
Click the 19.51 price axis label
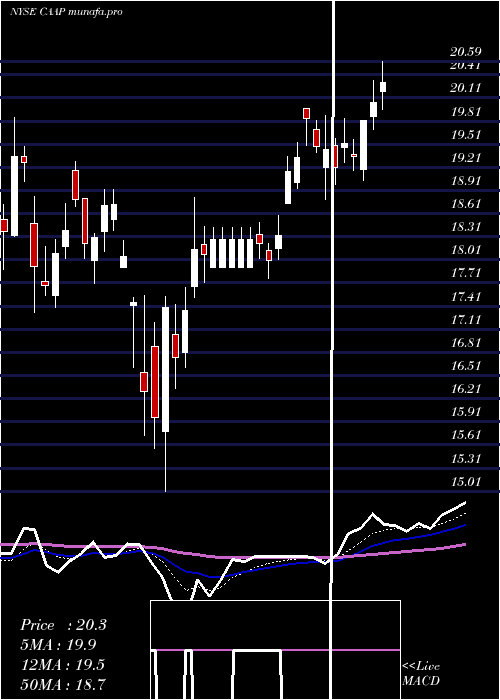click(466, 135)
